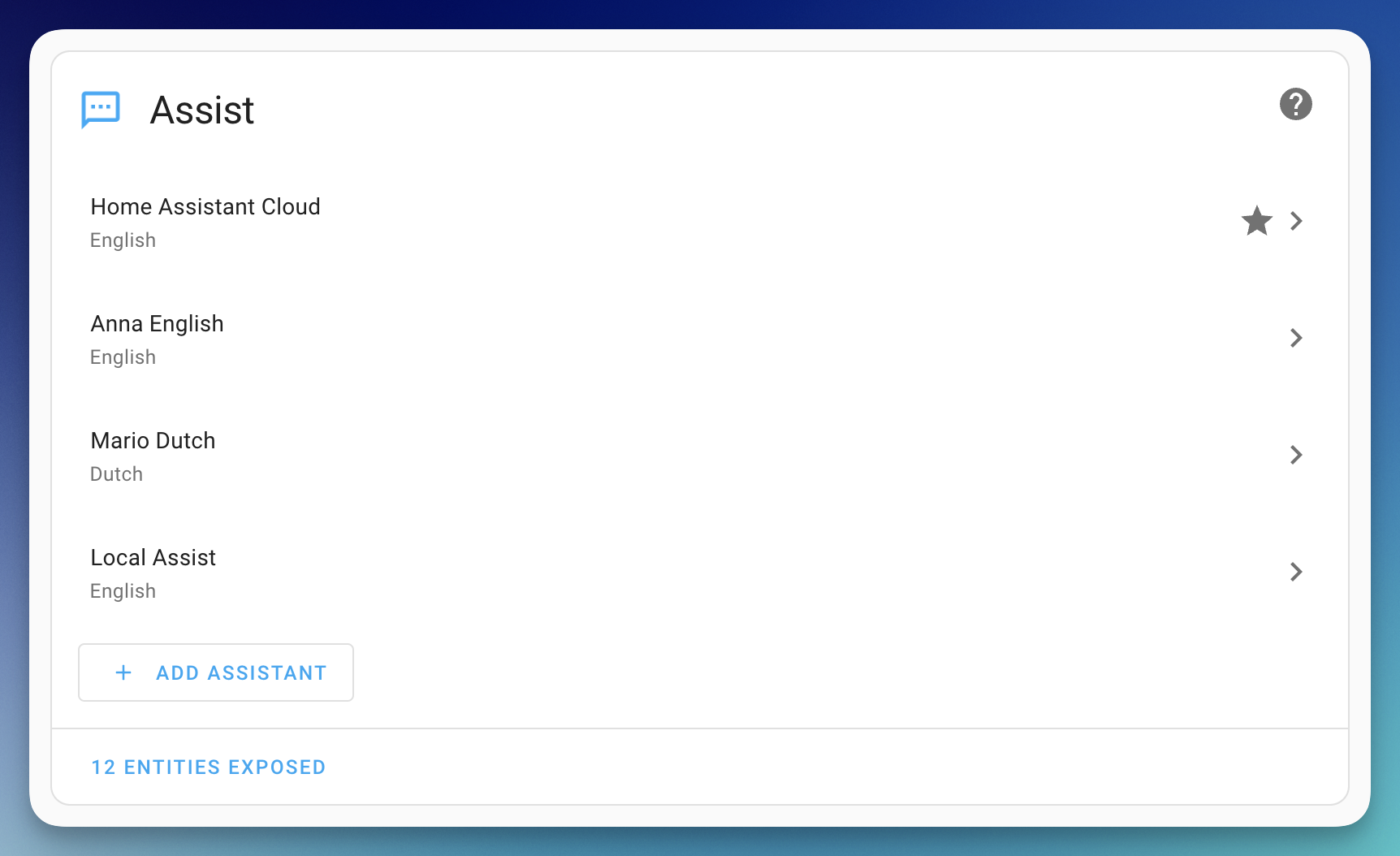1400x856 pixels.
Task: Expand Anna English settings via chevron
Action: [x=1296, y=338]
